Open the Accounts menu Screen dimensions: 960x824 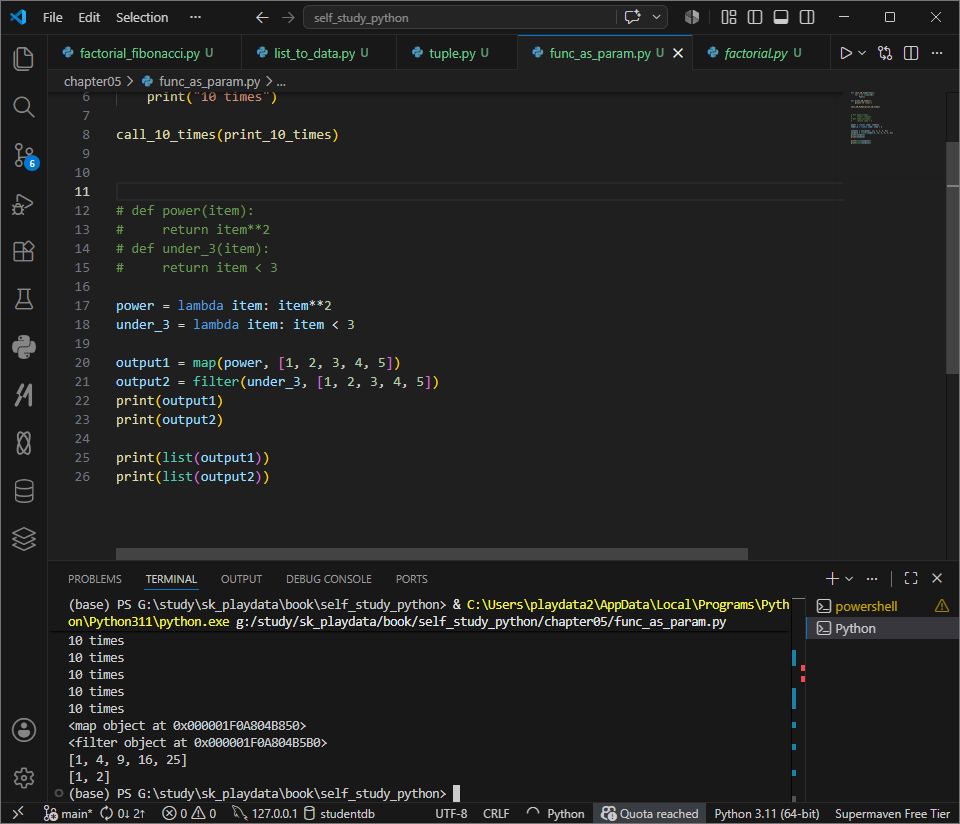click(23, 730)
